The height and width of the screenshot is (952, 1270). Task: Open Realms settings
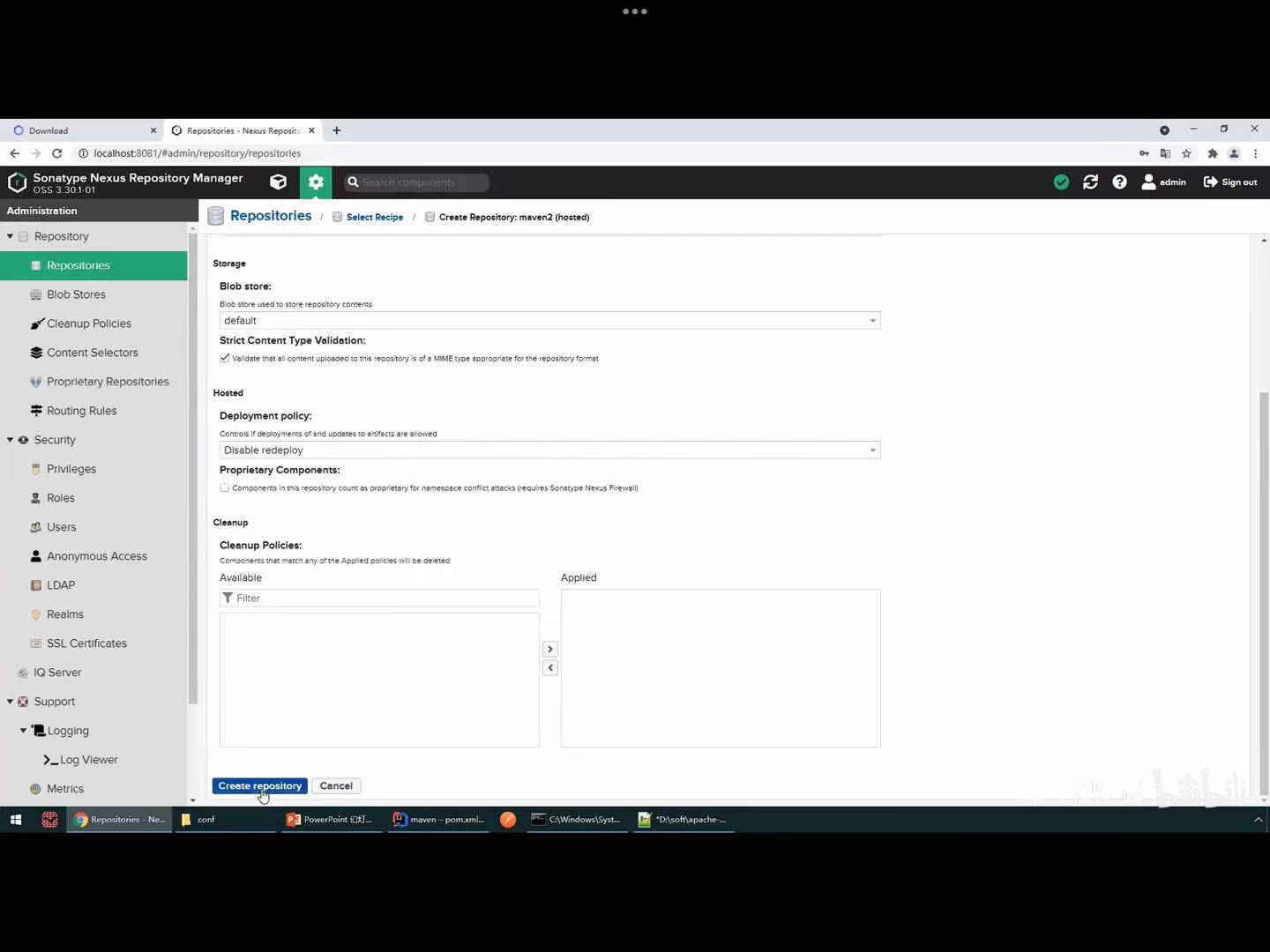click(x=65, y=614)
